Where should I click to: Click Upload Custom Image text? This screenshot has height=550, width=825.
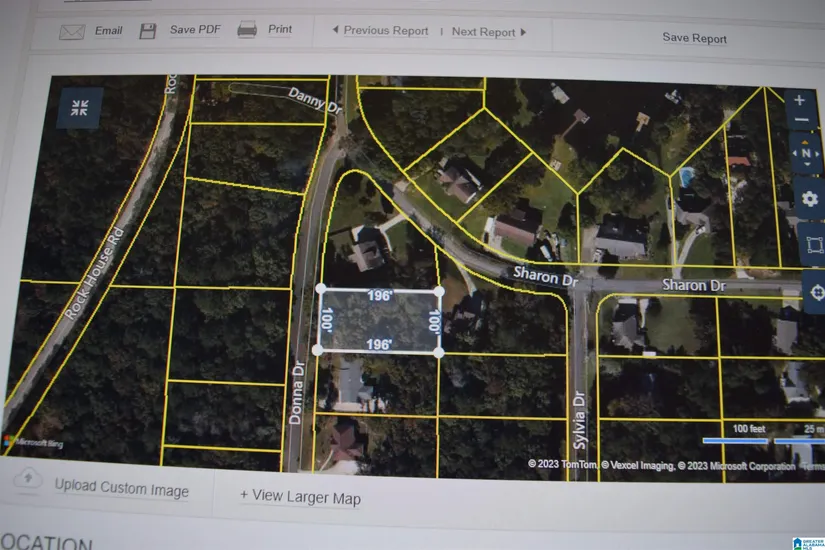[121, 489]
